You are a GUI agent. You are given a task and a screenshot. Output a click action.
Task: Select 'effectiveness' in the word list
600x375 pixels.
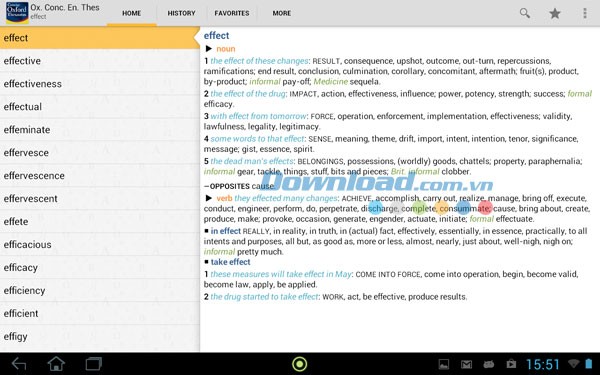pyautogui.click(x=99, y=83)
